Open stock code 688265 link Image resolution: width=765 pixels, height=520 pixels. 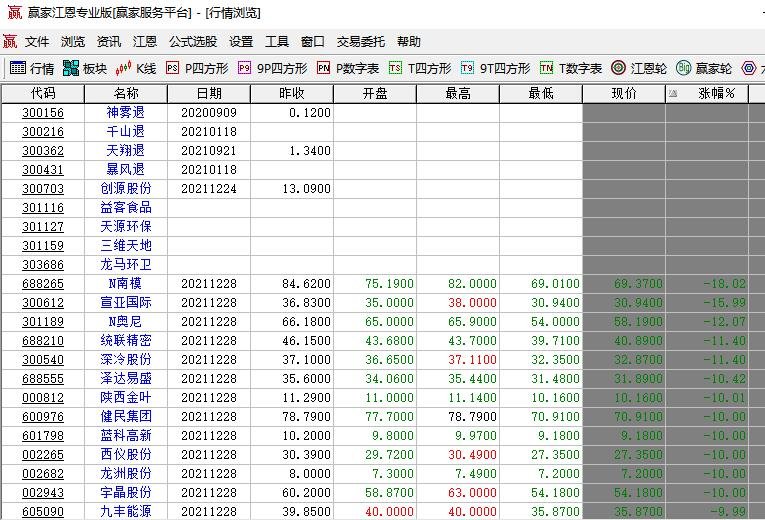pyautogui.click(x=43, y=284)
